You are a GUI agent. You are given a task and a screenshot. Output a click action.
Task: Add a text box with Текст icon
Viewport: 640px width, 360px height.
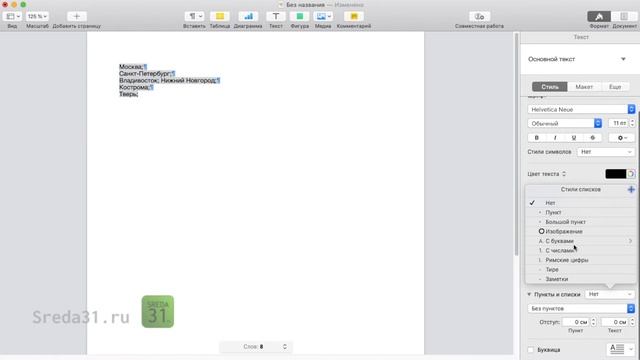(276, 16)
